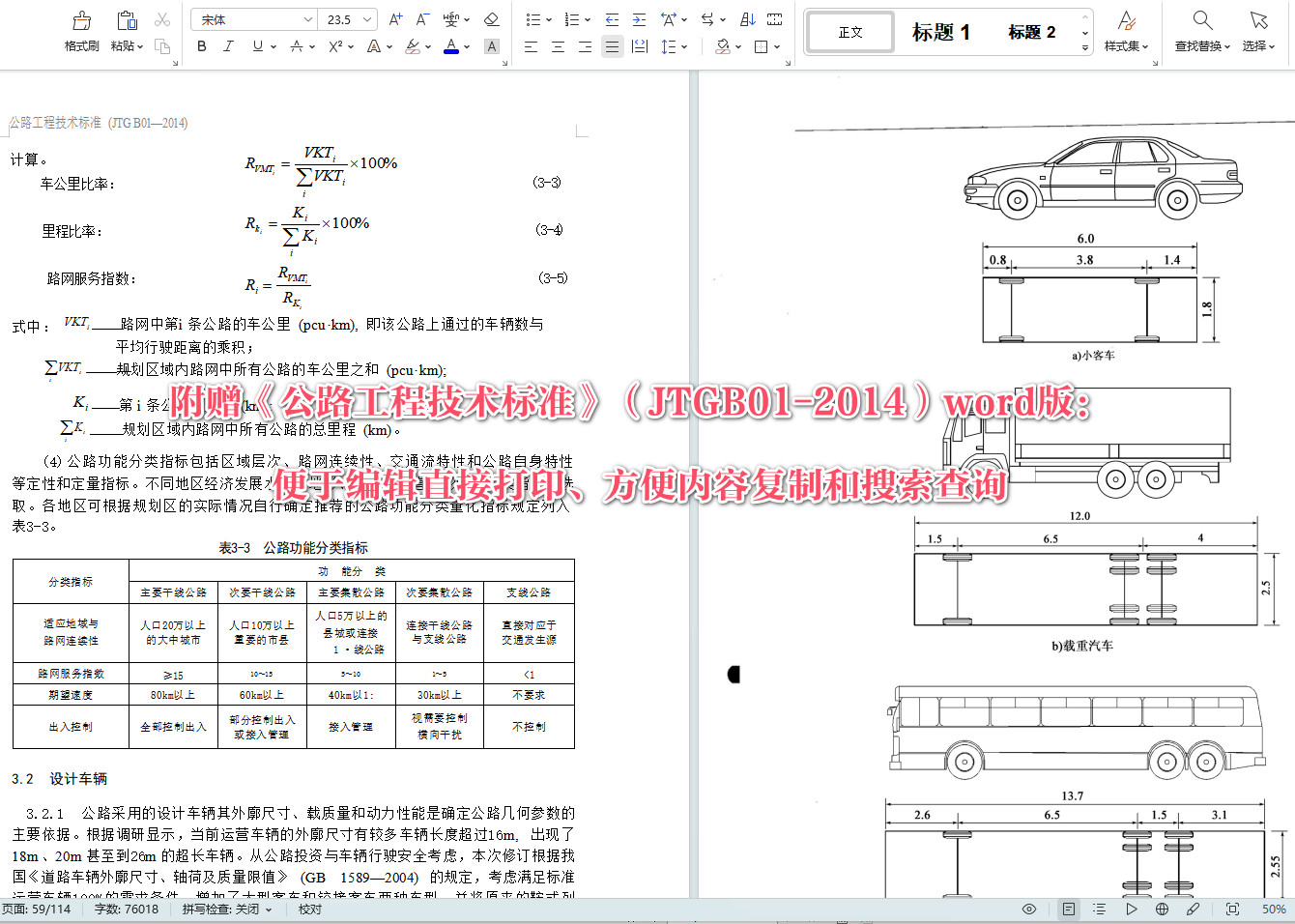Click the Style Set (样式集) icon

[1126, 20]
